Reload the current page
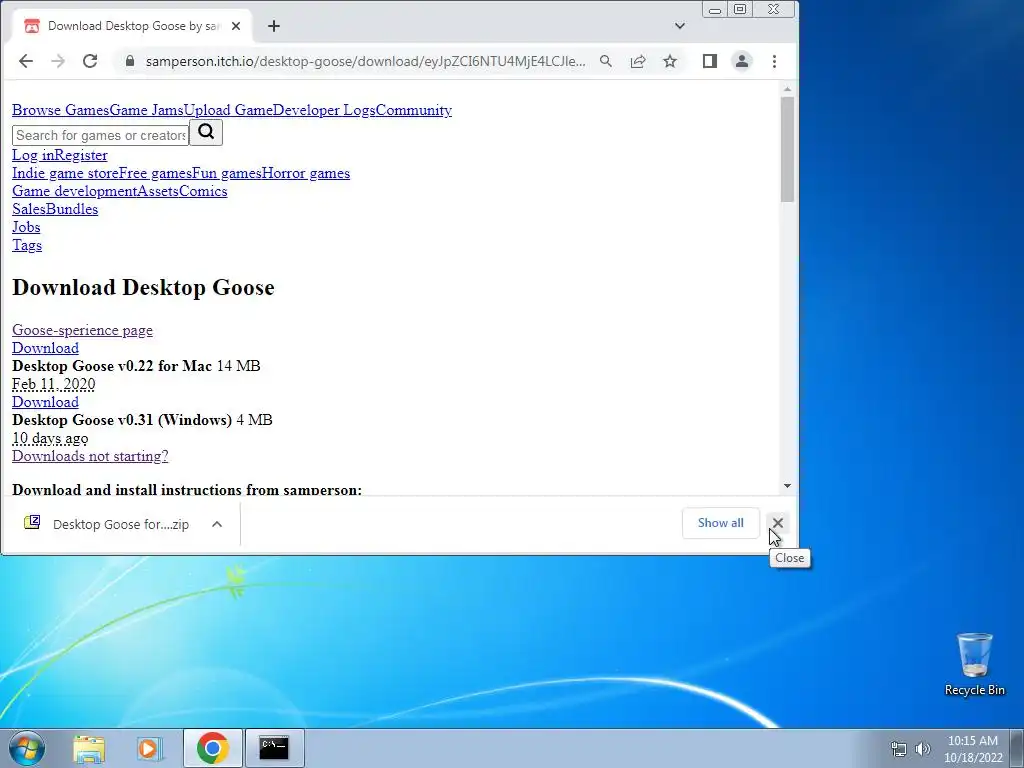Viewport: 1024px width, 768px height. pyautogui.click(x=90, y=61)
